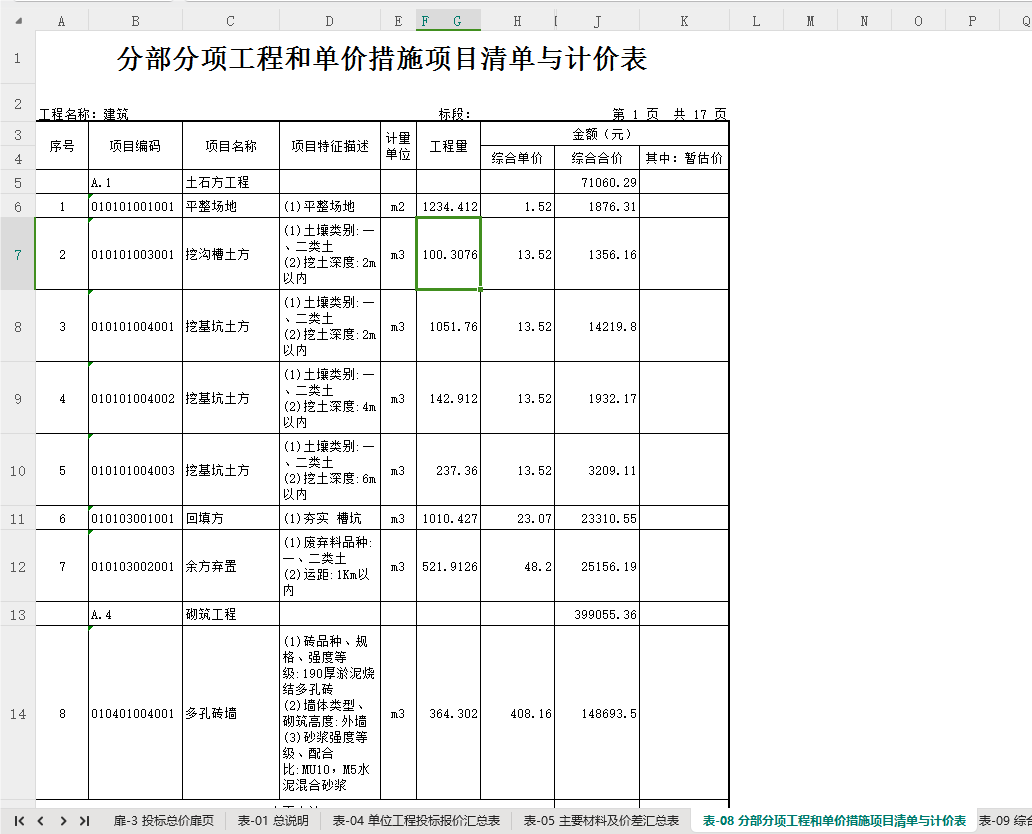Screen dimensions: 1032x834
Task: Select the 余方弃置 cell
Action: (231, 566)
